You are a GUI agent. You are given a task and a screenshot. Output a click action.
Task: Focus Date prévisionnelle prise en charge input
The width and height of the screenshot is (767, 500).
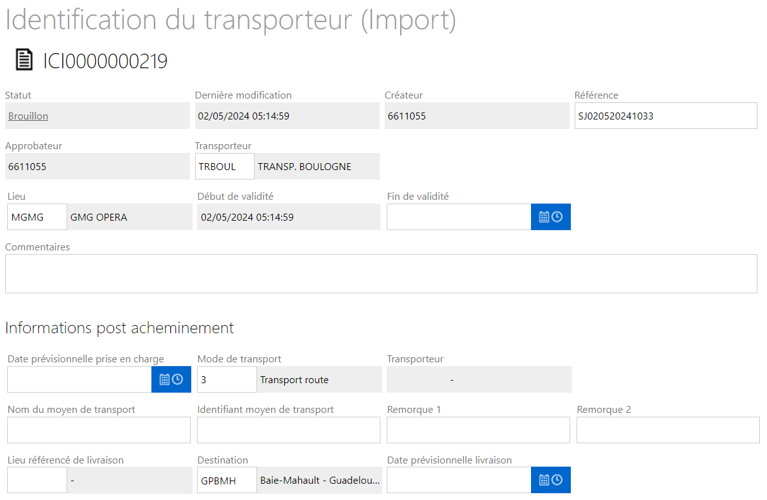click(x=79, y=379)
